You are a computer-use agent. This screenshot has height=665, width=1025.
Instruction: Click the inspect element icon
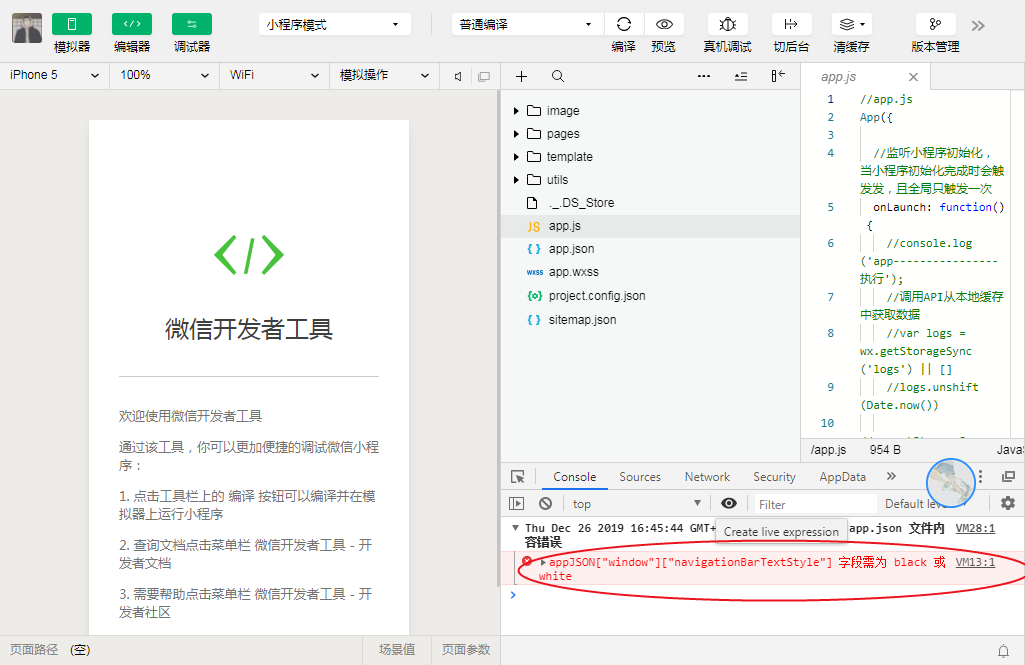(518, 477)
